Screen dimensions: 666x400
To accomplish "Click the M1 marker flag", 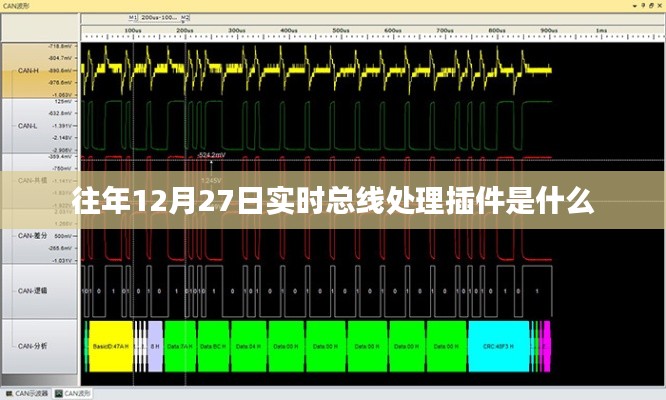I will coord(133,18).
